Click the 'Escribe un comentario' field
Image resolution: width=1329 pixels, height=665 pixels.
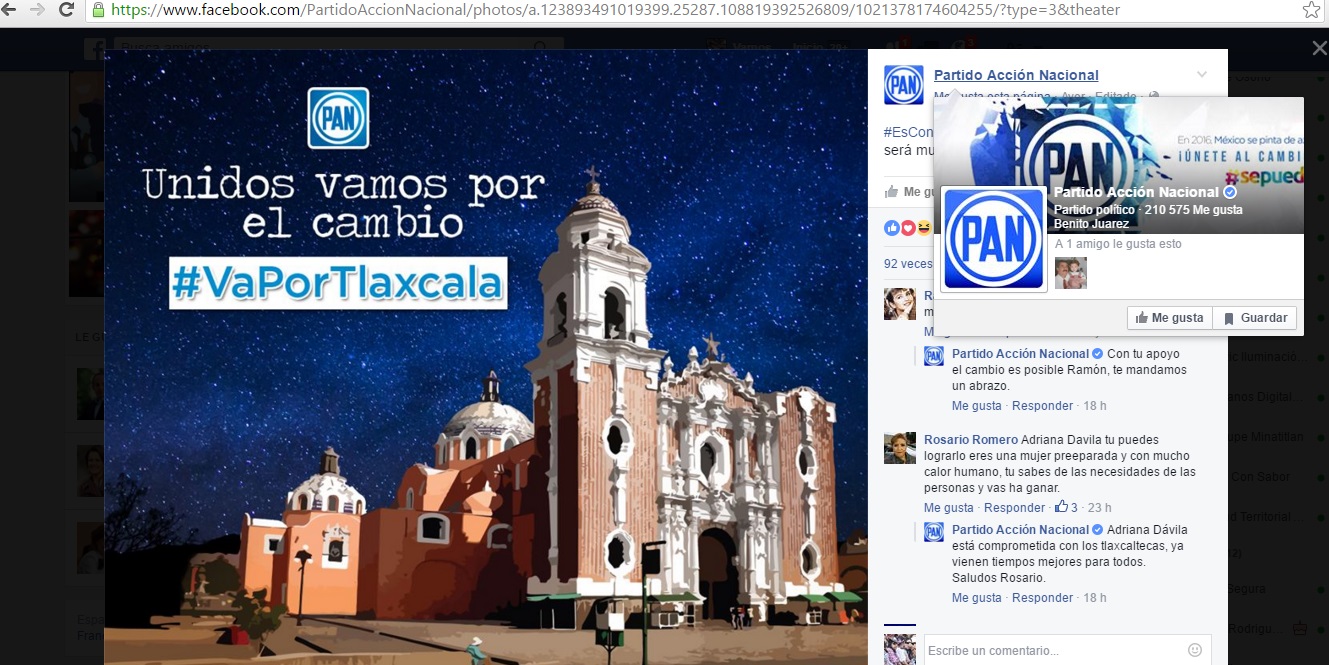(x=1067, y=650)
